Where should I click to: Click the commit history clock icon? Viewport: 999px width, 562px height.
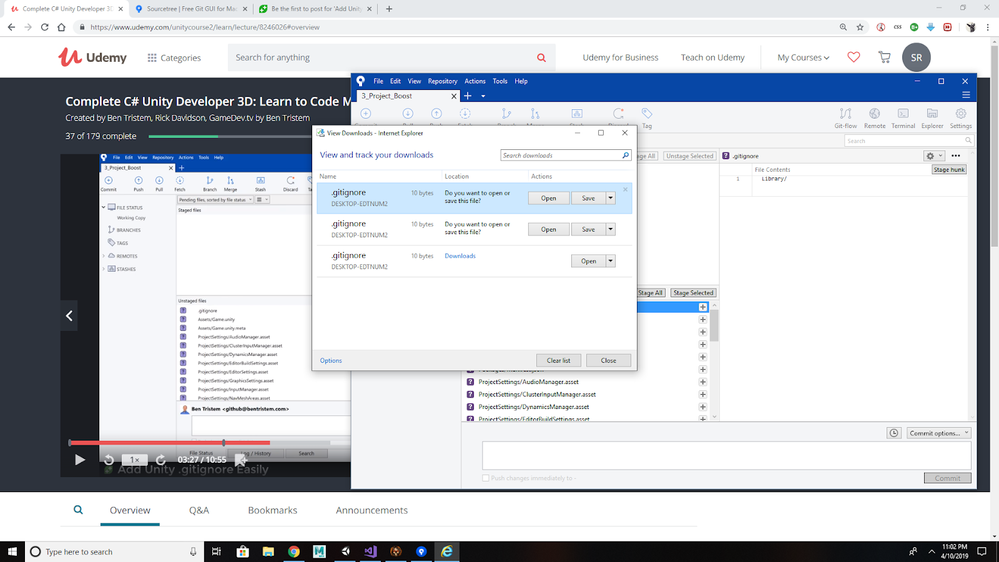[x=894, y=433]
